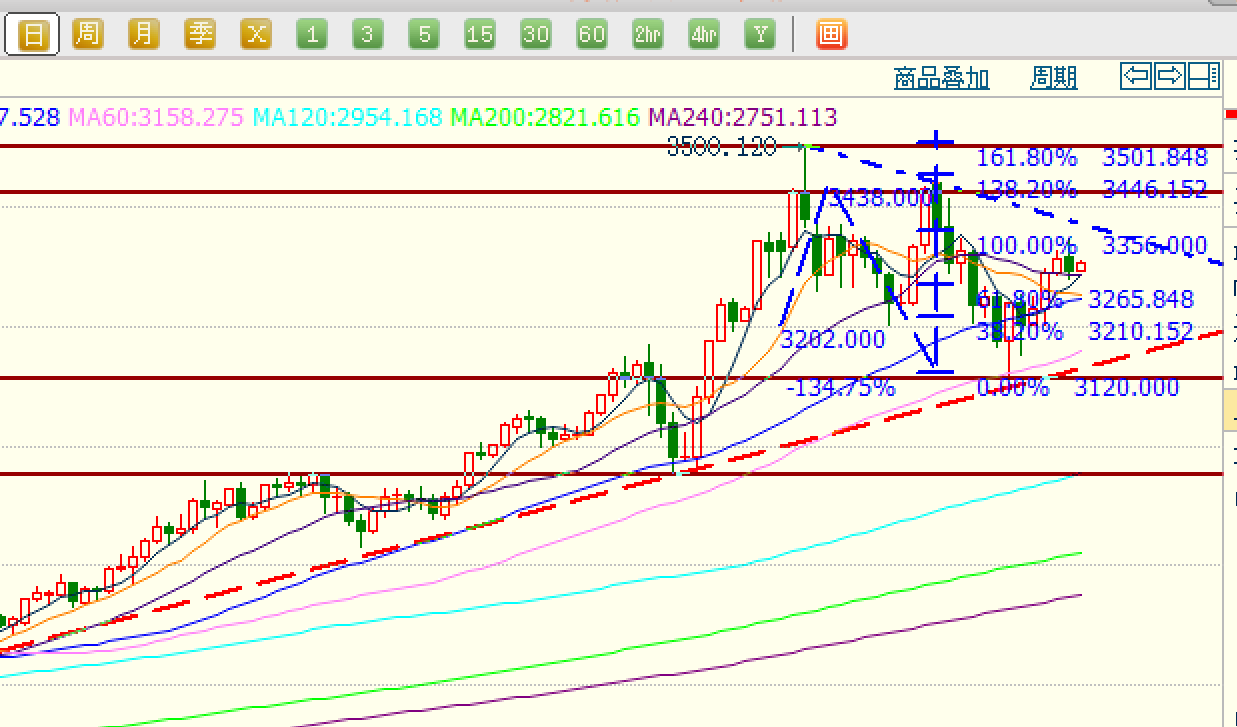Select the 60-minute timeframe button

coord(592,35)
